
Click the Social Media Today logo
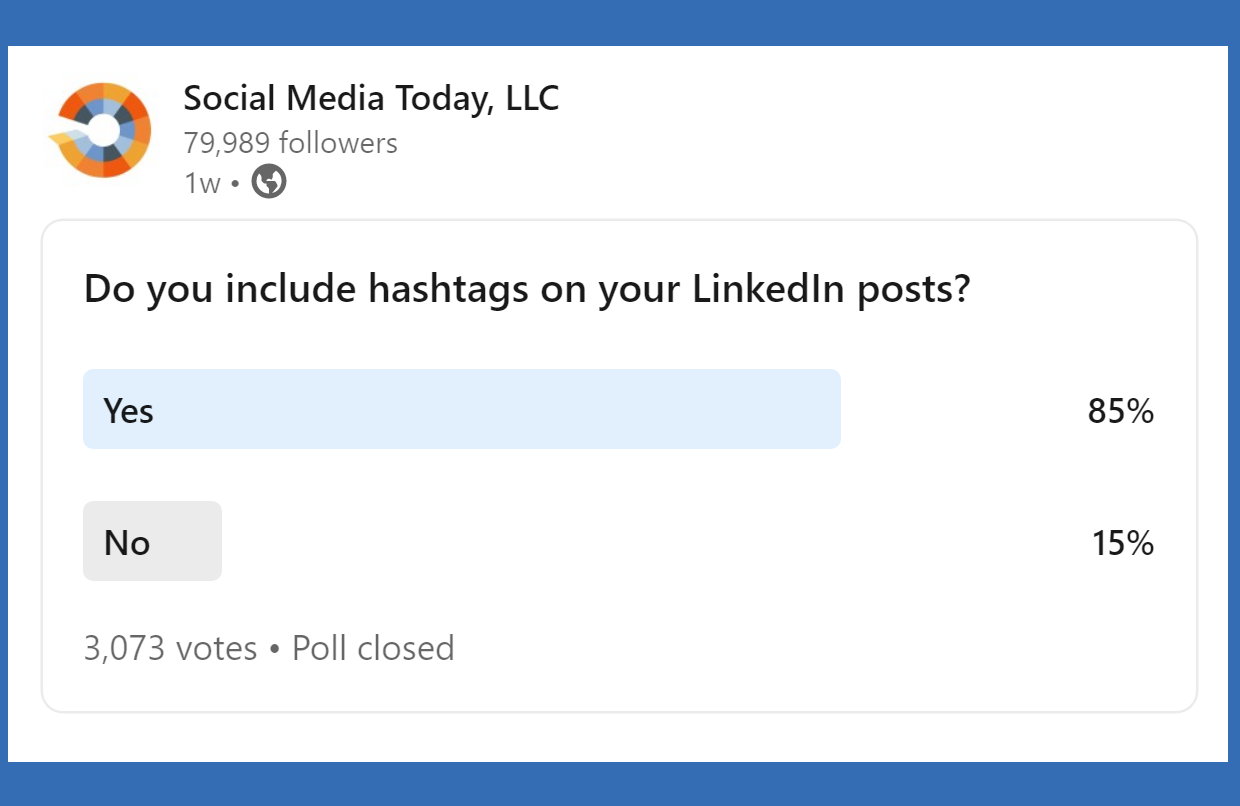click(100, 130)
